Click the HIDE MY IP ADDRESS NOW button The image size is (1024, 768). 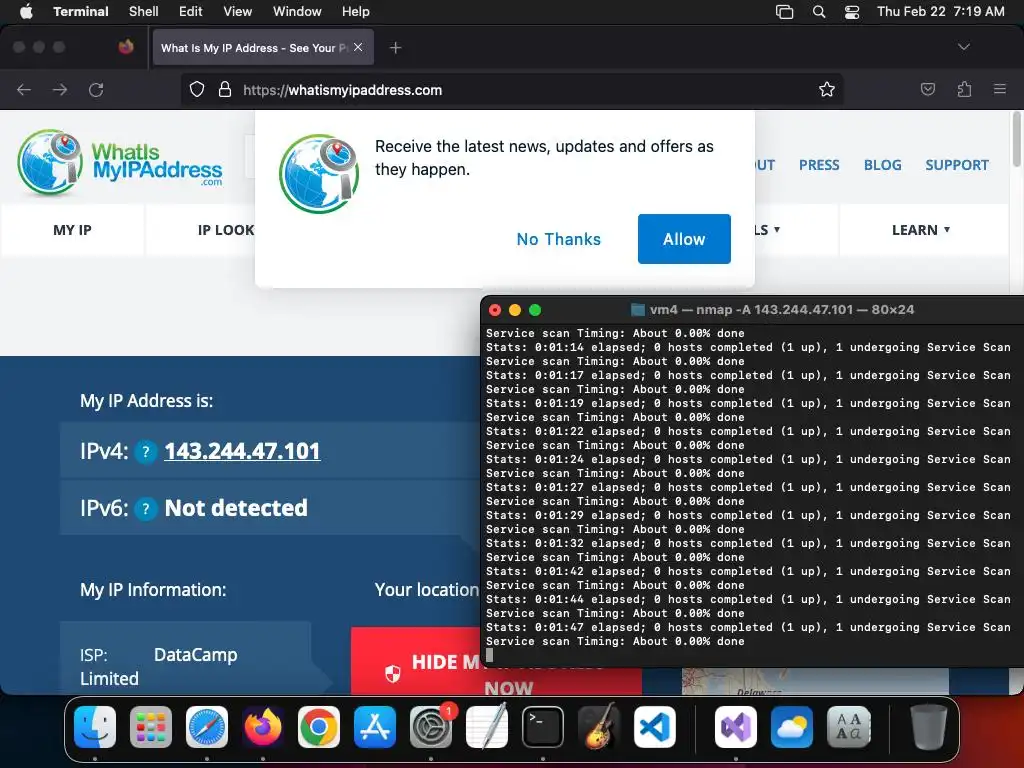(x=496, y=662)
